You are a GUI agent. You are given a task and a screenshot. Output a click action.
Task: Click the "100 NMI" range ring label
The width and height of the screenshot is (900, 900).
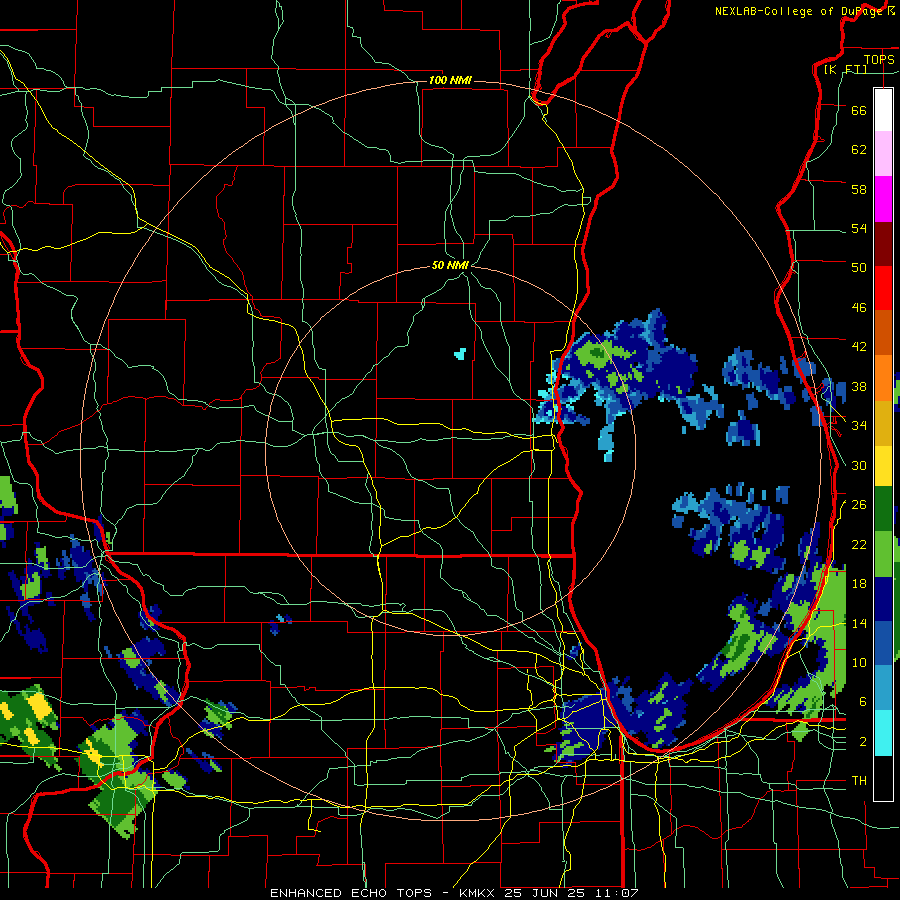pyautogui.click(x=450, y=80)
